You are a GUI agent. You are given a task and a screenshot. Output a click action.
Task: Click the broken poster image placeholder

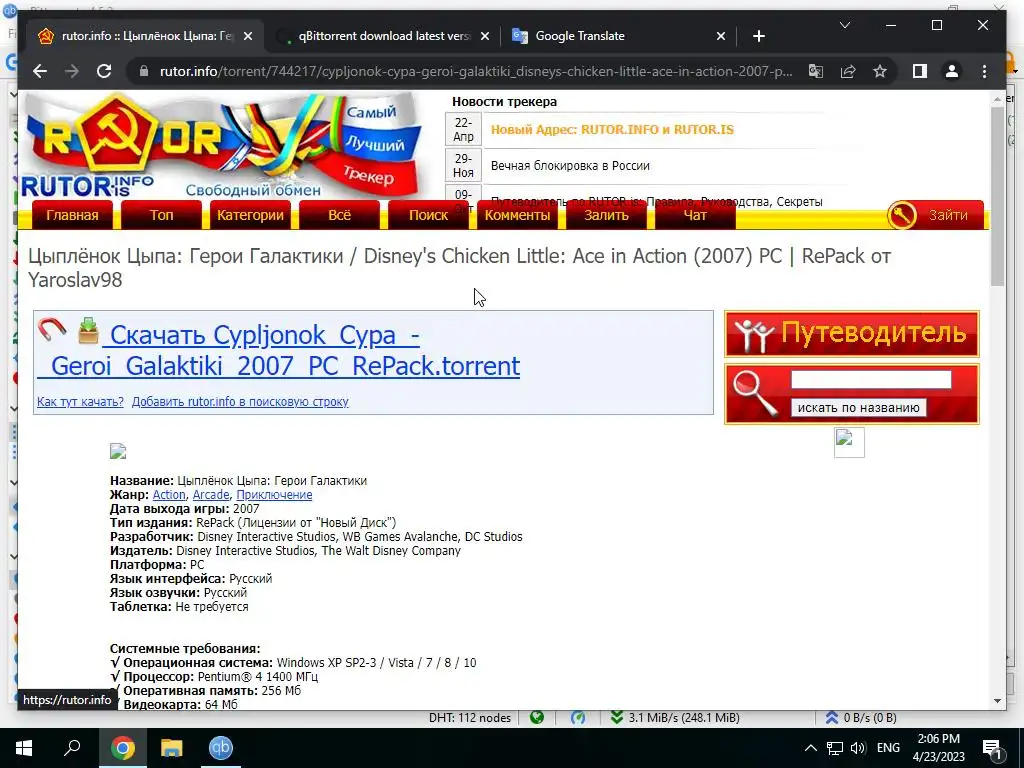pos(118,451)
